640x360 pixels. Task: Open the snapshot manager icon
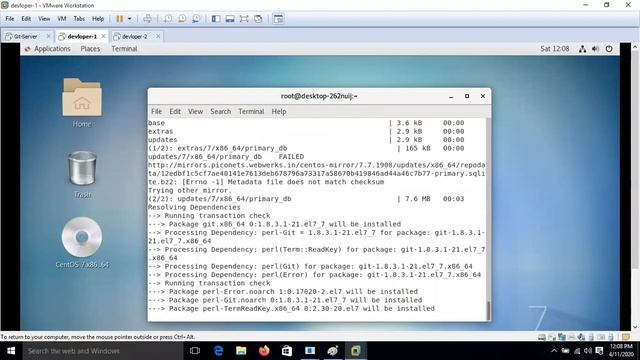(196, 19)
